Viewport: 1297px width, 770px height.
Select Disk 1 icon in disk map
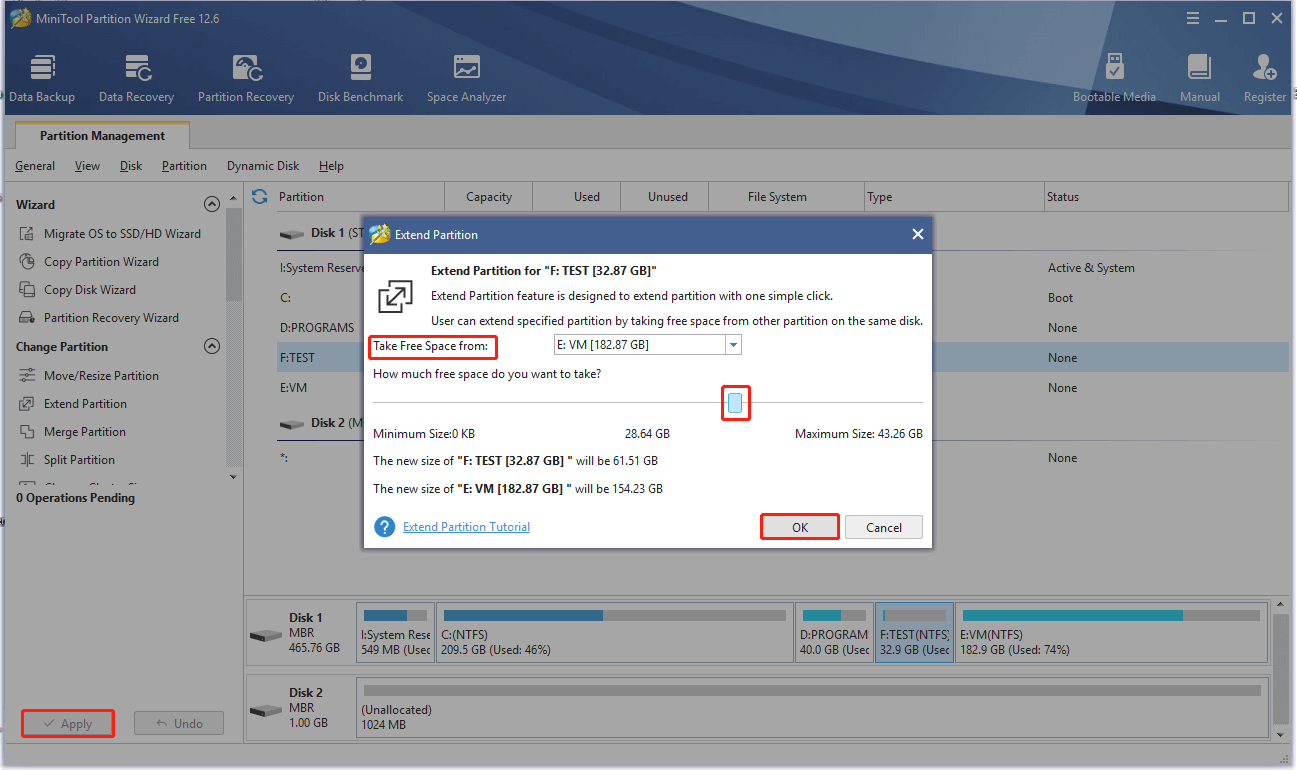266,636
